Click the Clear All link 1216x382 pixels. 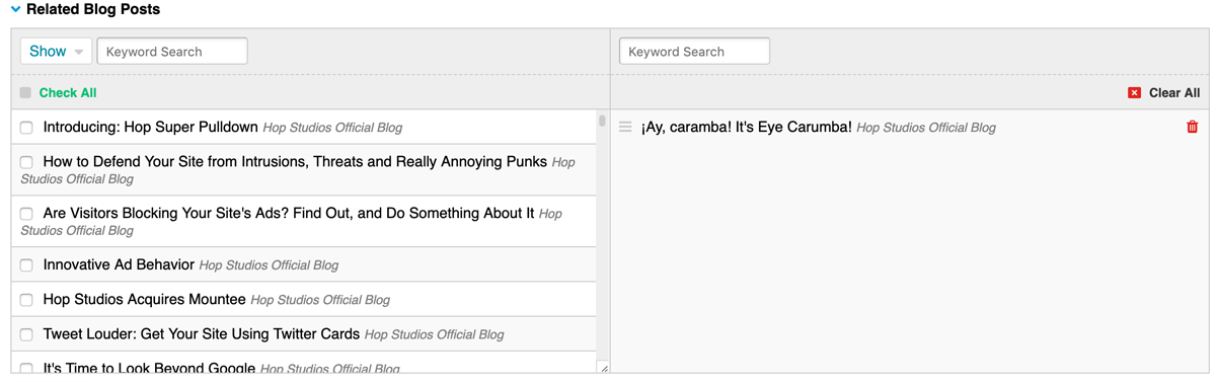point(1174,93)
